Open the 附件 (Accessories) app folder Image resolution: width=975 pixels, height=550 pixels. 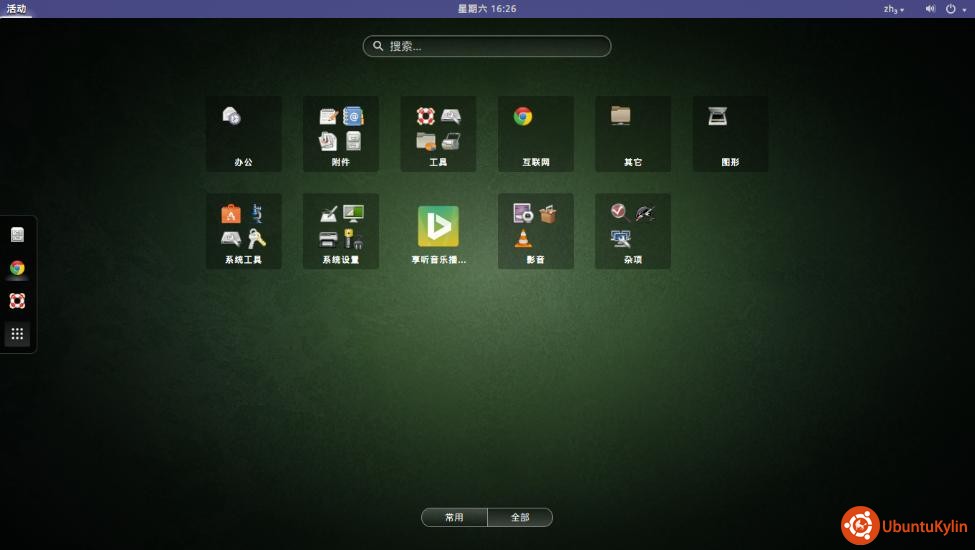[x=340, y=133]
